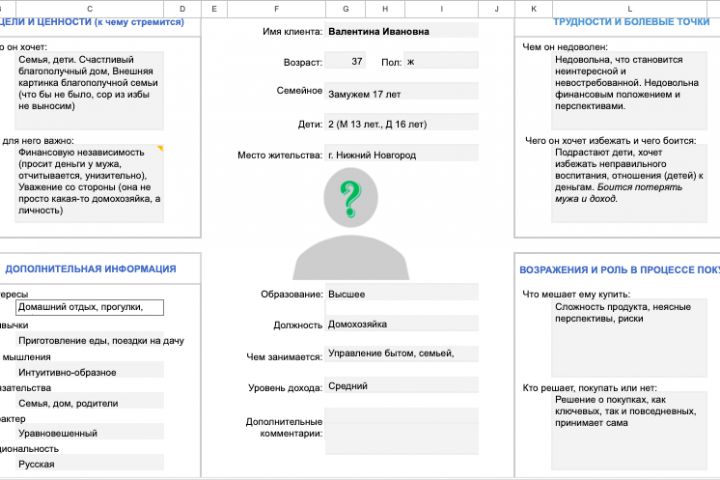Select the children cell 2 (М 13 лет, Д 16 лет)
The image size is (720, 480).
point(402,123)
